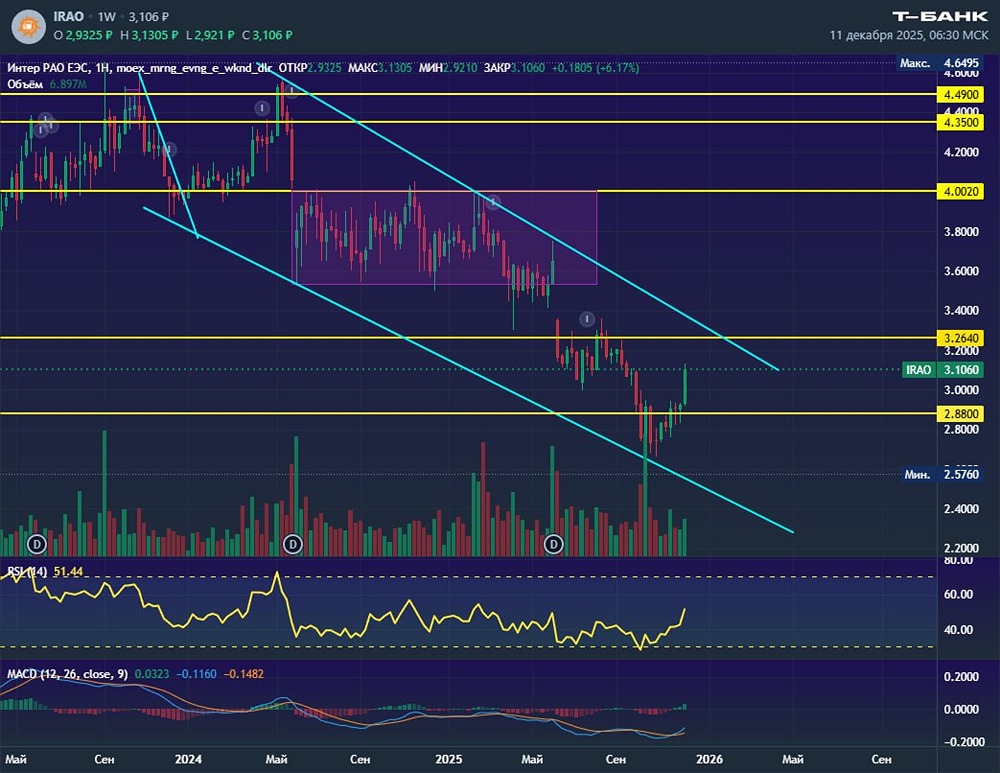Click the IRAO ticker name in the header
This screenshot has height=773, width=1000.
68,17
